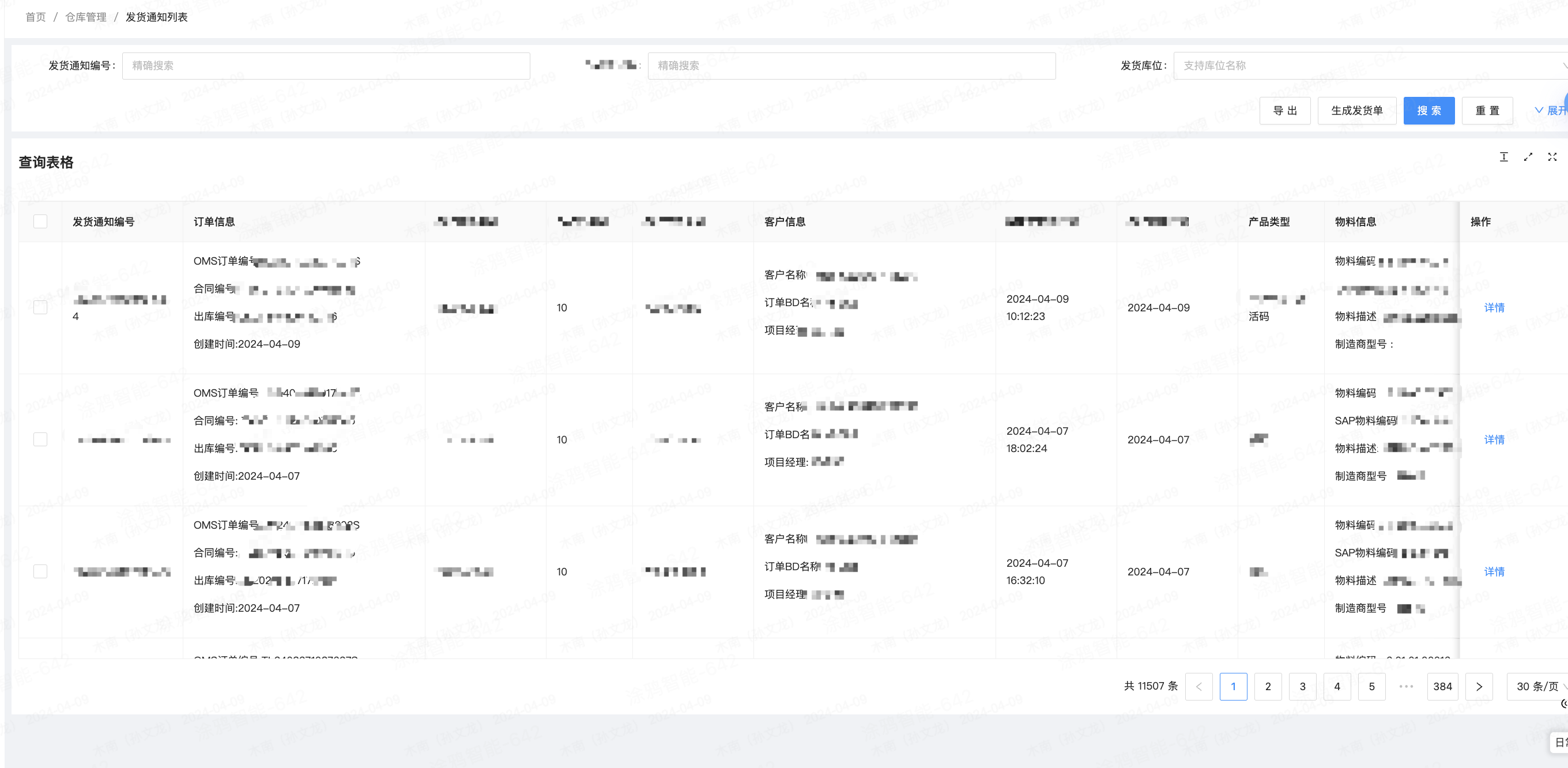1568x768 pixels.
Task: Open table density settings icon
Action: [1503, 157]
